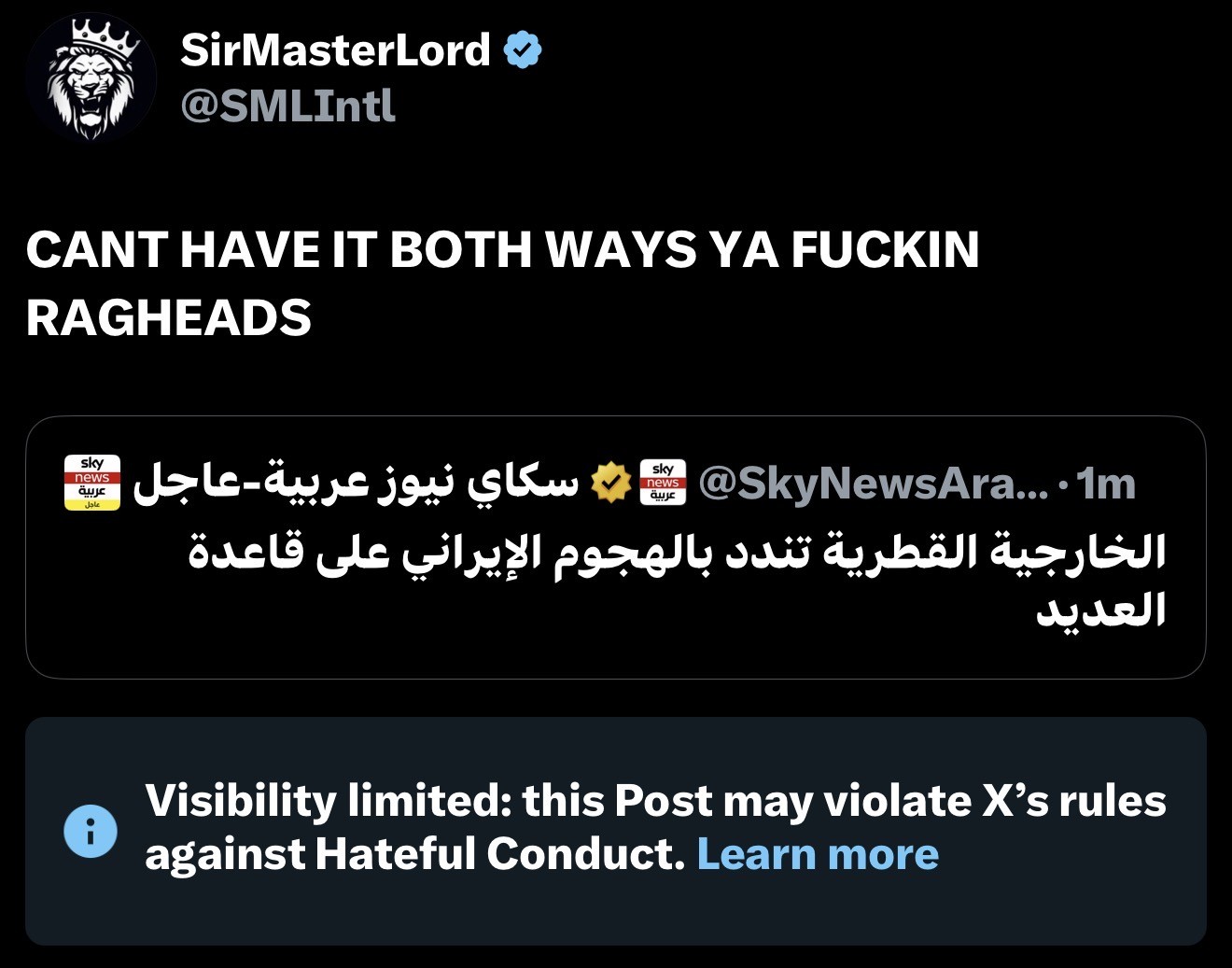The height and width of the screenshot is (968, 1232).
Task: Click the Arabic display name سكاي نيوز عربية-عاجل
Action: (357, 483)
